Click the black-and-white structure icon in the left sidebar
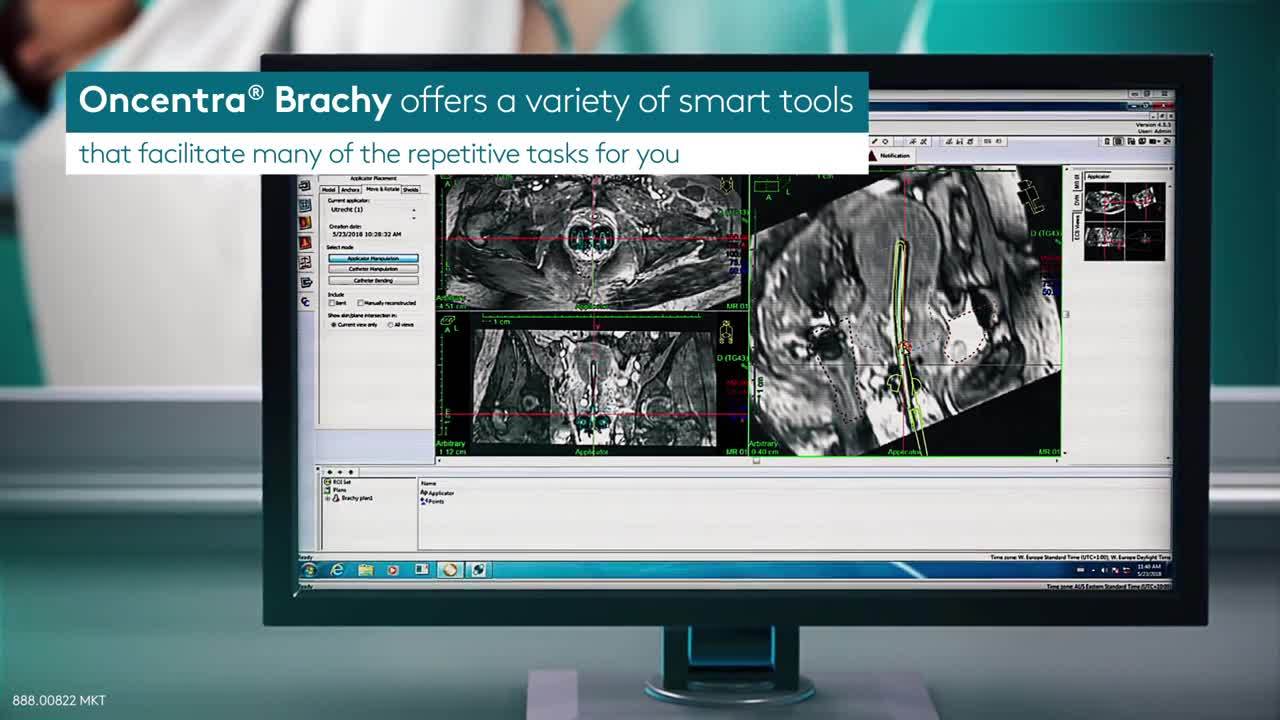Viewport: 1280px width, 720px height. point(305,262)
